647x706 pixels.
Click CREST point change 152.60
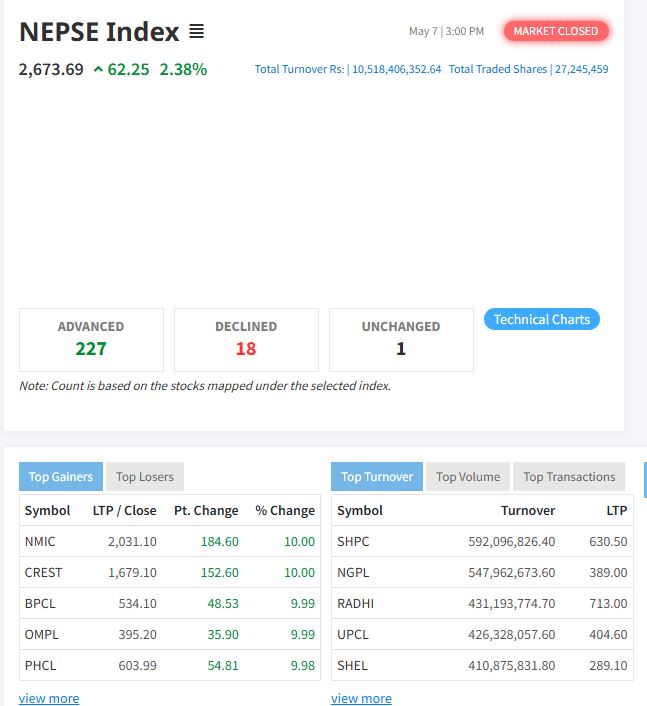(x=220, y=572)
